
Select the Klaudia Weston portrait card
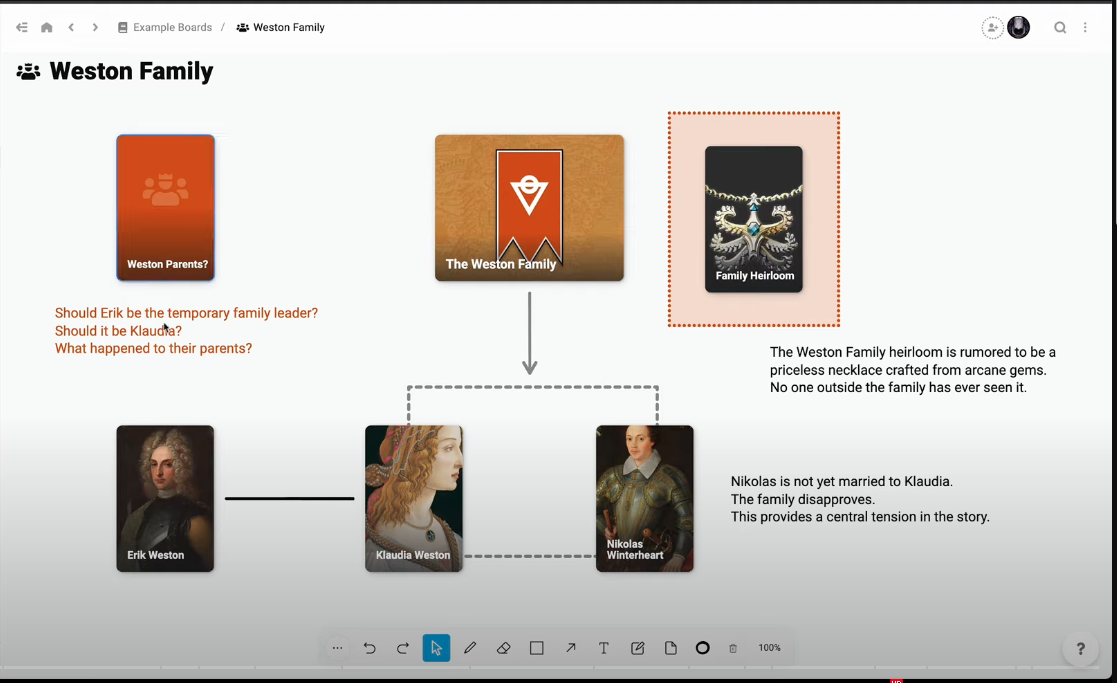pyautogui.click(x=414, y=499)
